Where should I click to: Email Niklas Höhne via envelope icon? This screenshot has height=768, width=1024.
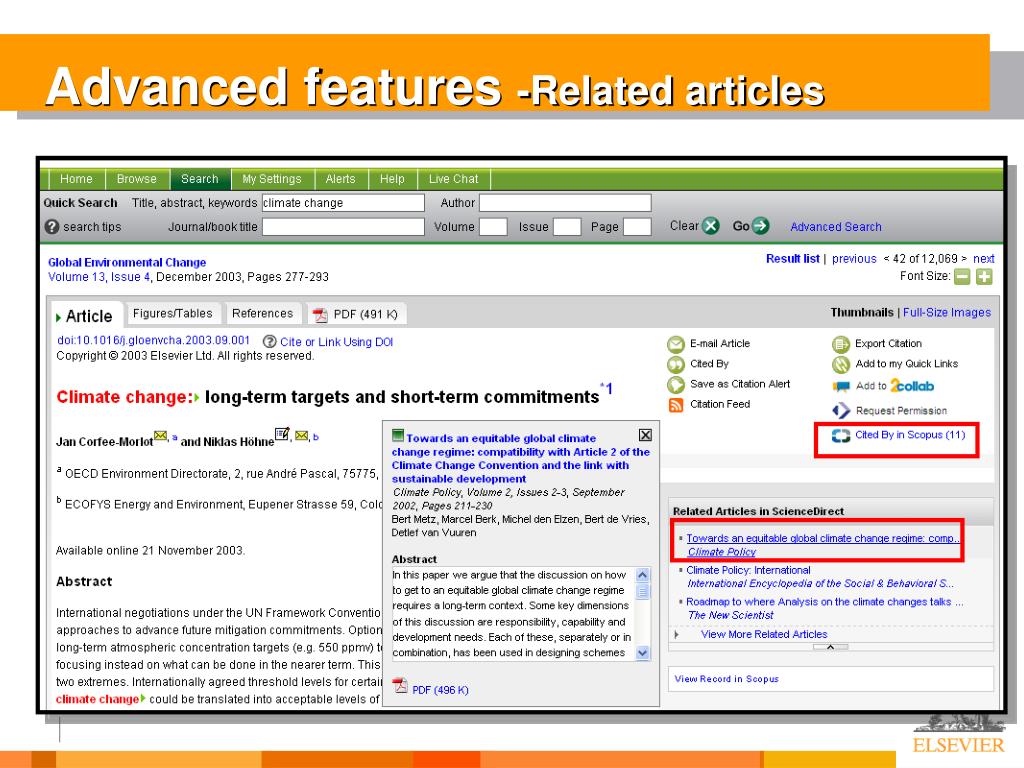click(x=301, y=436)
